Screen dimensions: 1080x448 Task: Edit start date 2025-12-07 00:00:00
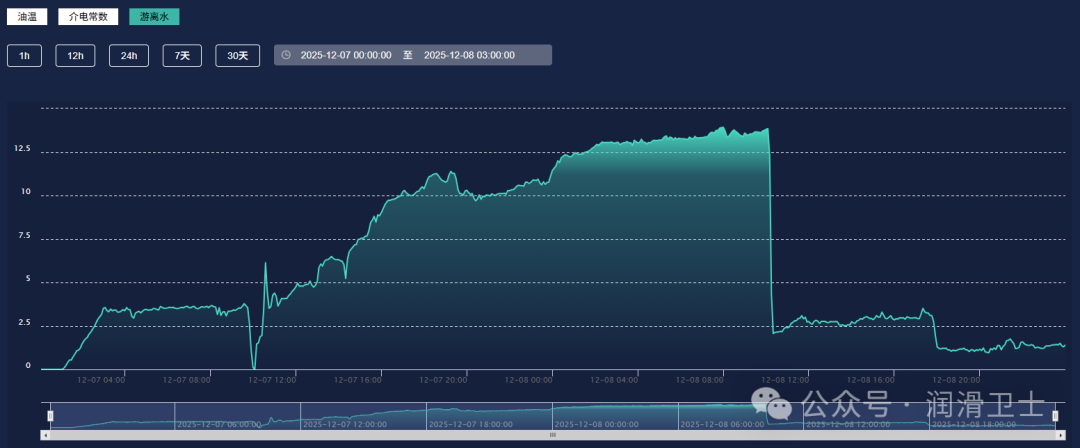346,55
